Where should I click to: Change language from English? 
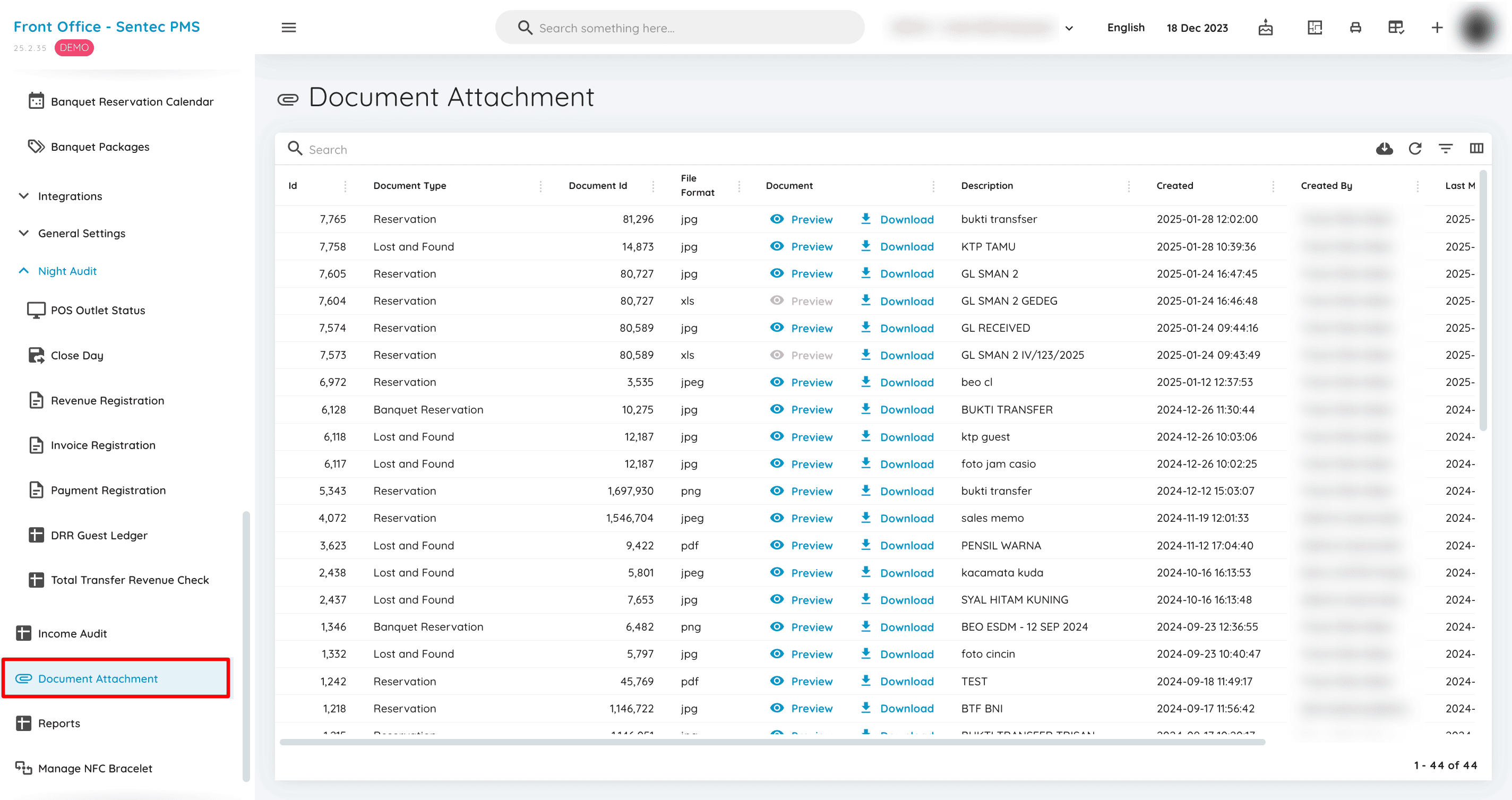click(x=1125, y=28)
